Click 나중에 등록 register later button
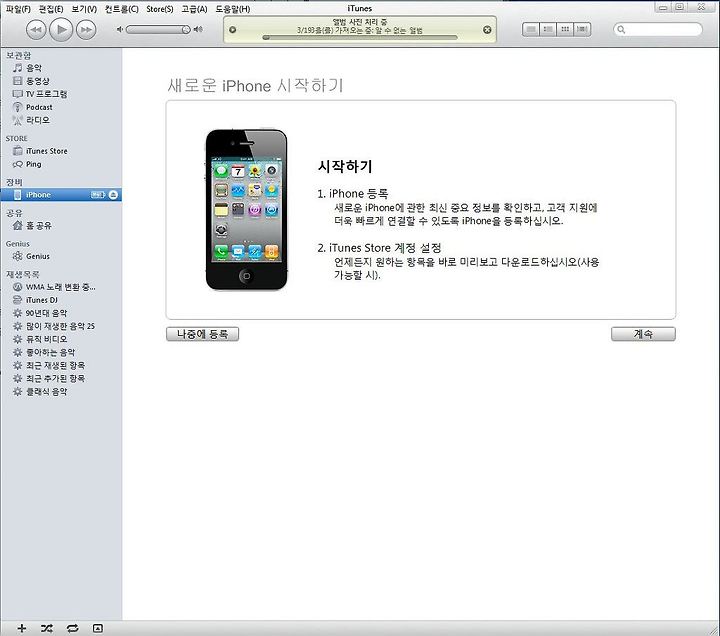The height and width of the screenshot is (636, 720). pos(202,334)
